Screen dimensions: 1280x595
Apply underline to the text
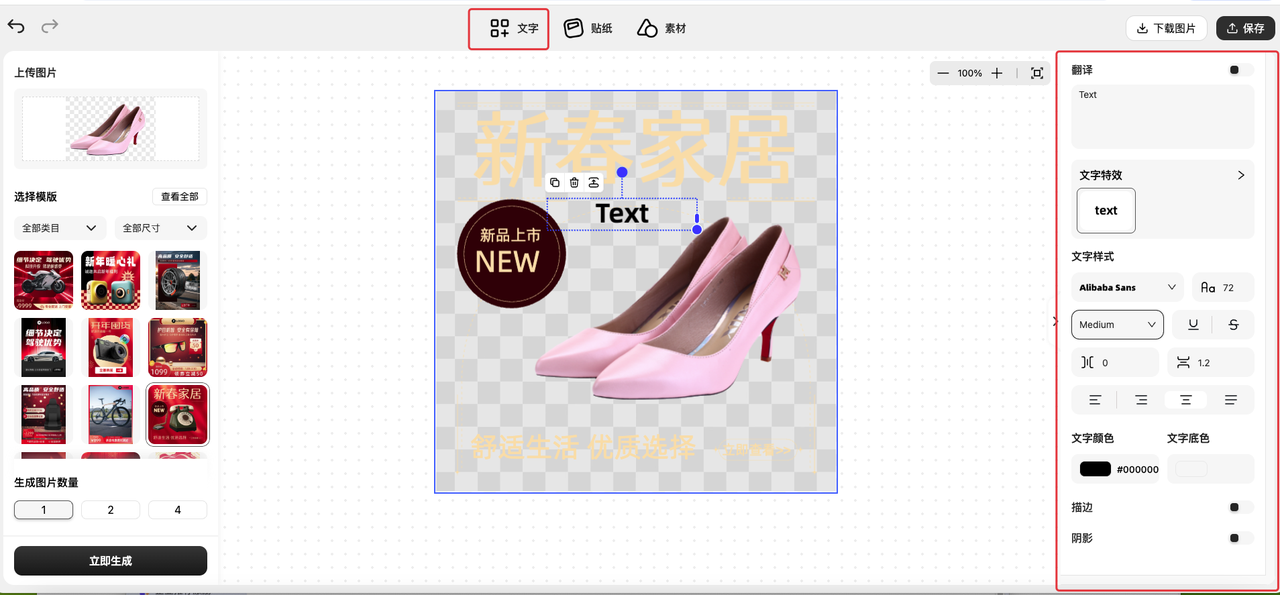click(x=1192, y=324)
